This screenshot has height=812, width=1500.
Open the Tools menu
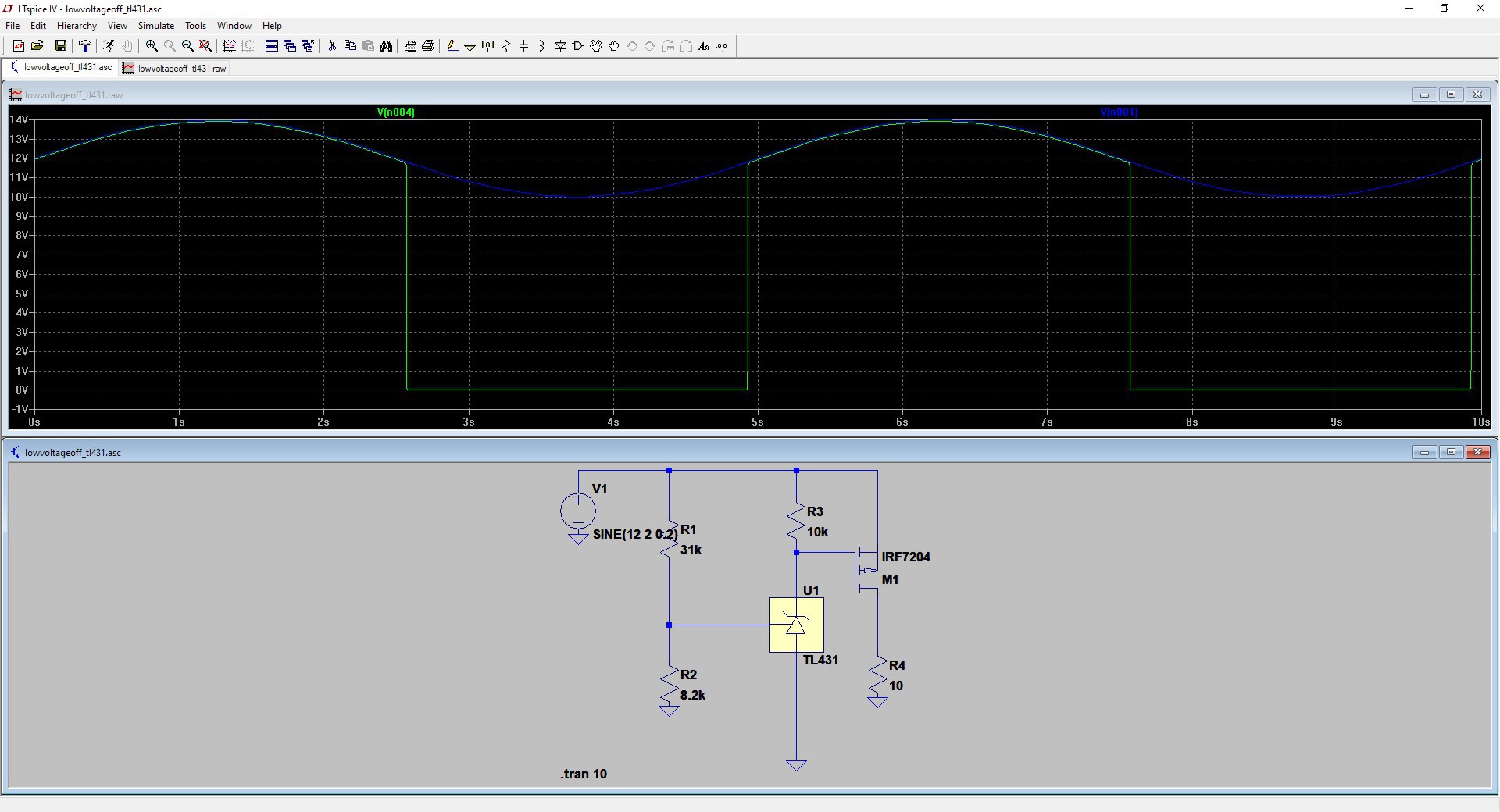point(195,26)
